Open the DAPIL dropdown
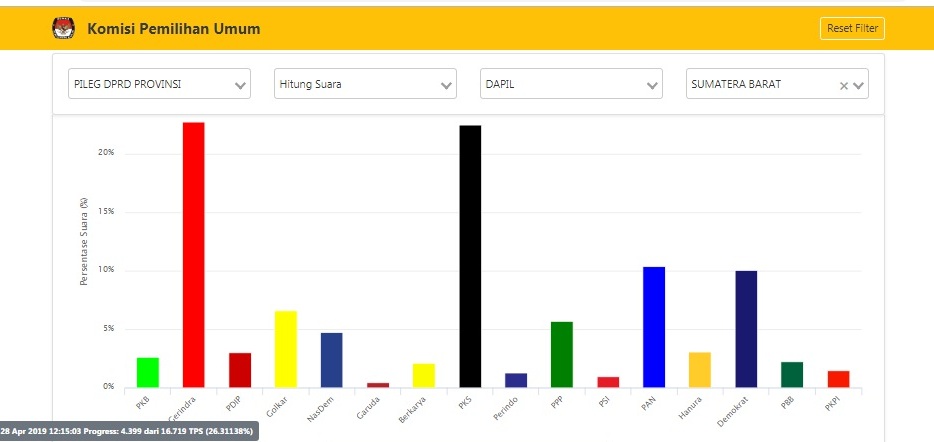934x442 pixels. (571, 84)
